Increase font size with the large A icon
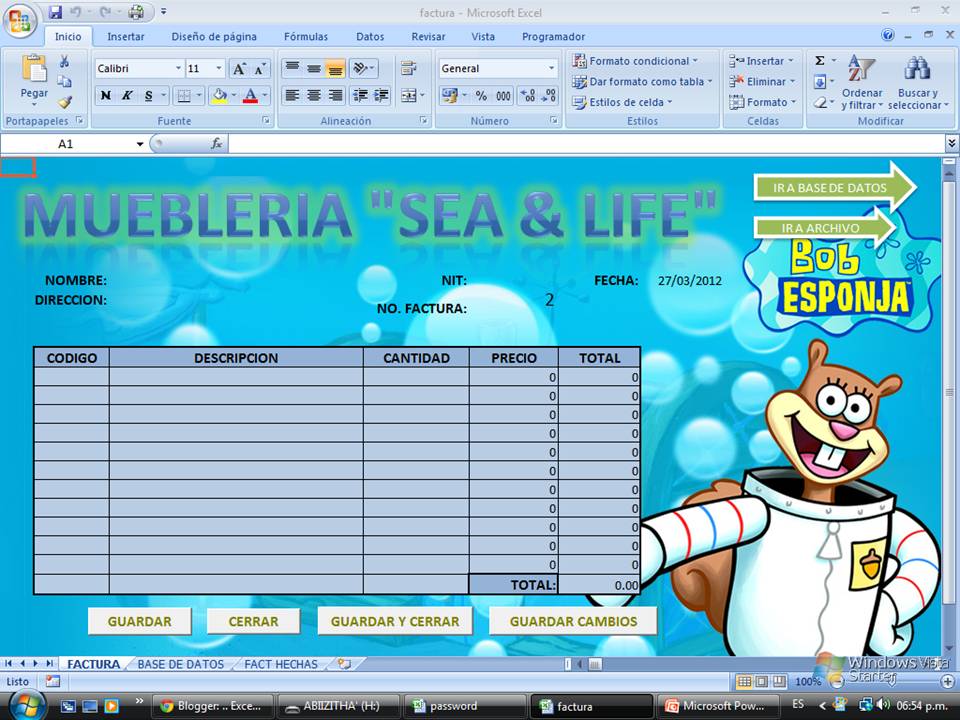960x720 pixels. 239,69
